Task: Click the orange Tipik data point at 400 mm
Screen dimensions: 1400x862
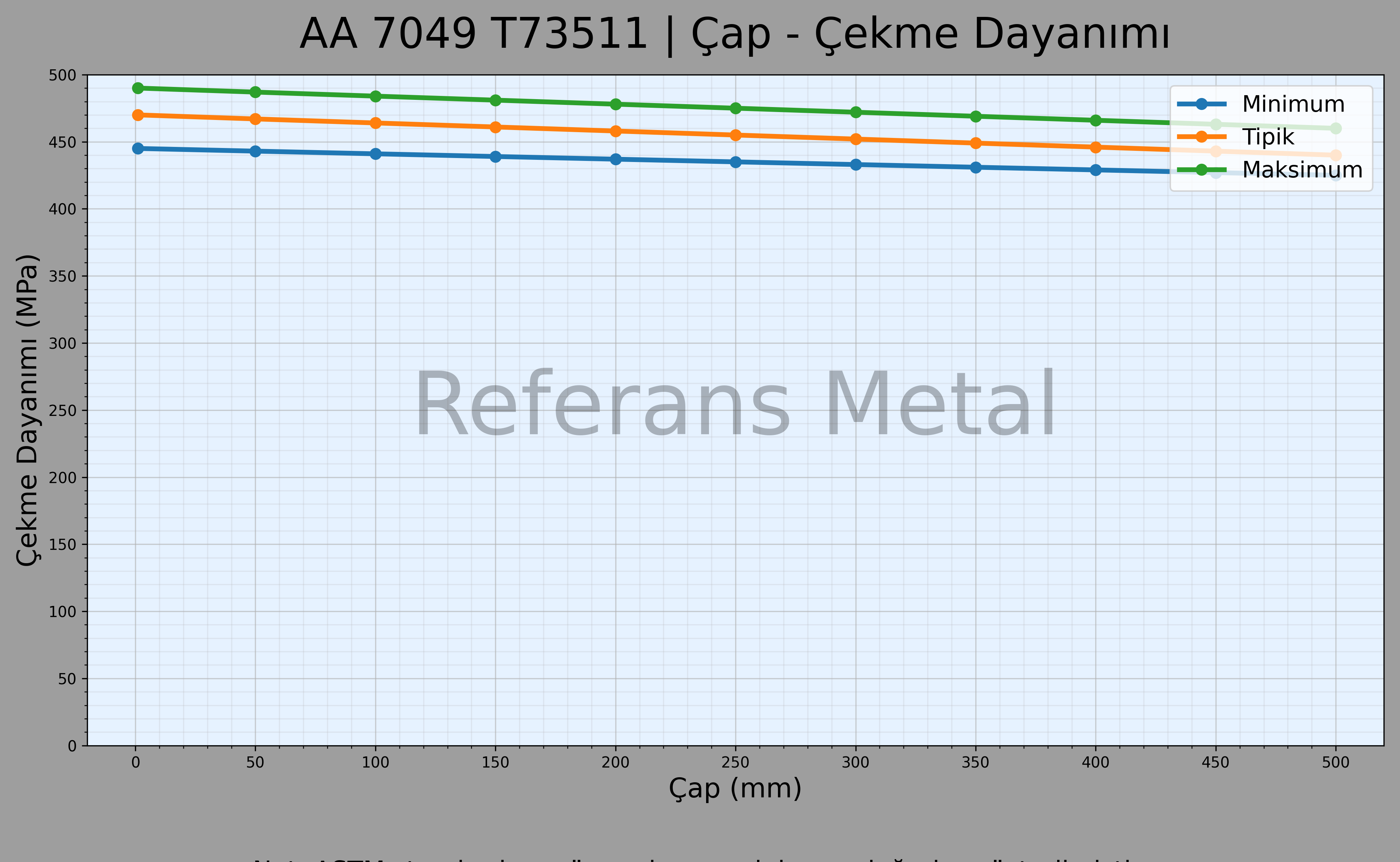Action: [1096, 147]
